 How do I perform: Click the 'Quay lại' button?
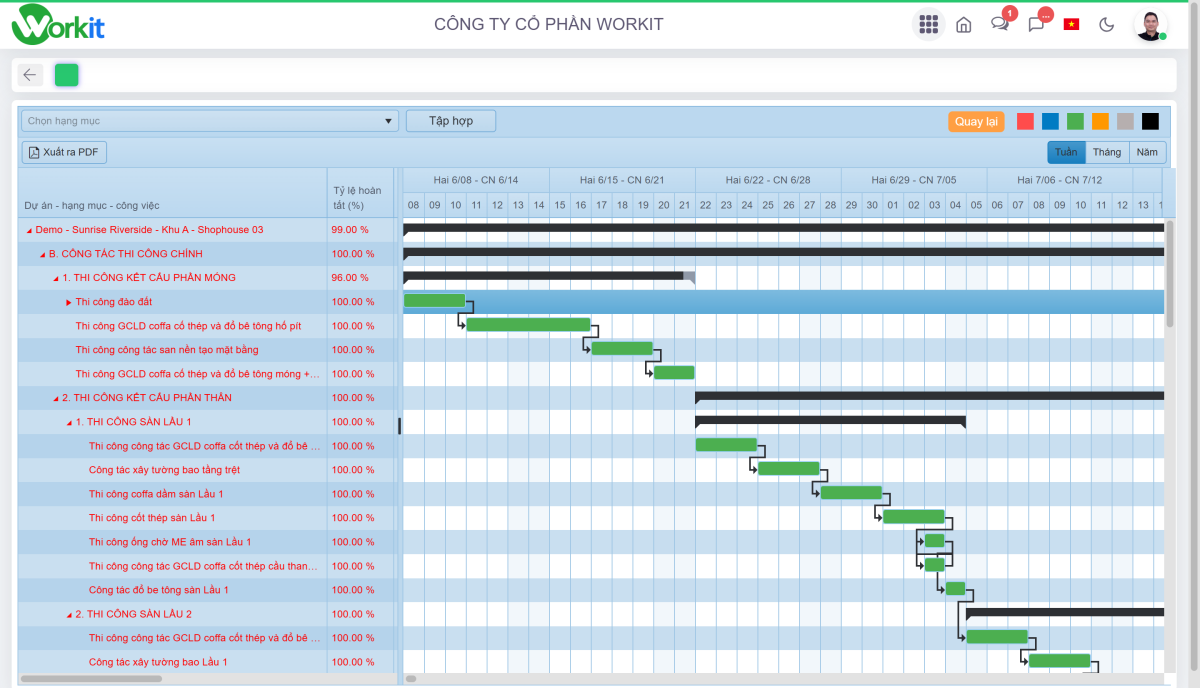pyautogui.click(x=976, y=122)
